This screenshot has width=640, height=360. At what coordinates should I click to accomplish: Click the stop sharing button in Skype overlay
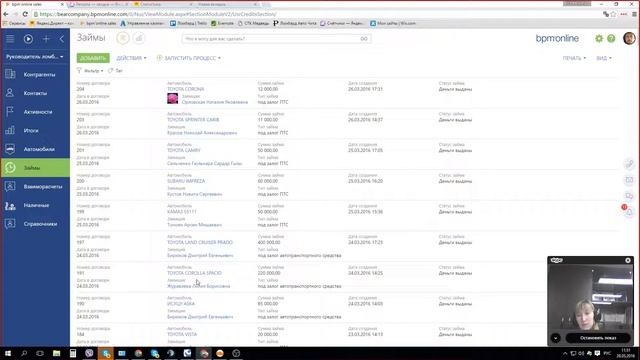[598, 338]
